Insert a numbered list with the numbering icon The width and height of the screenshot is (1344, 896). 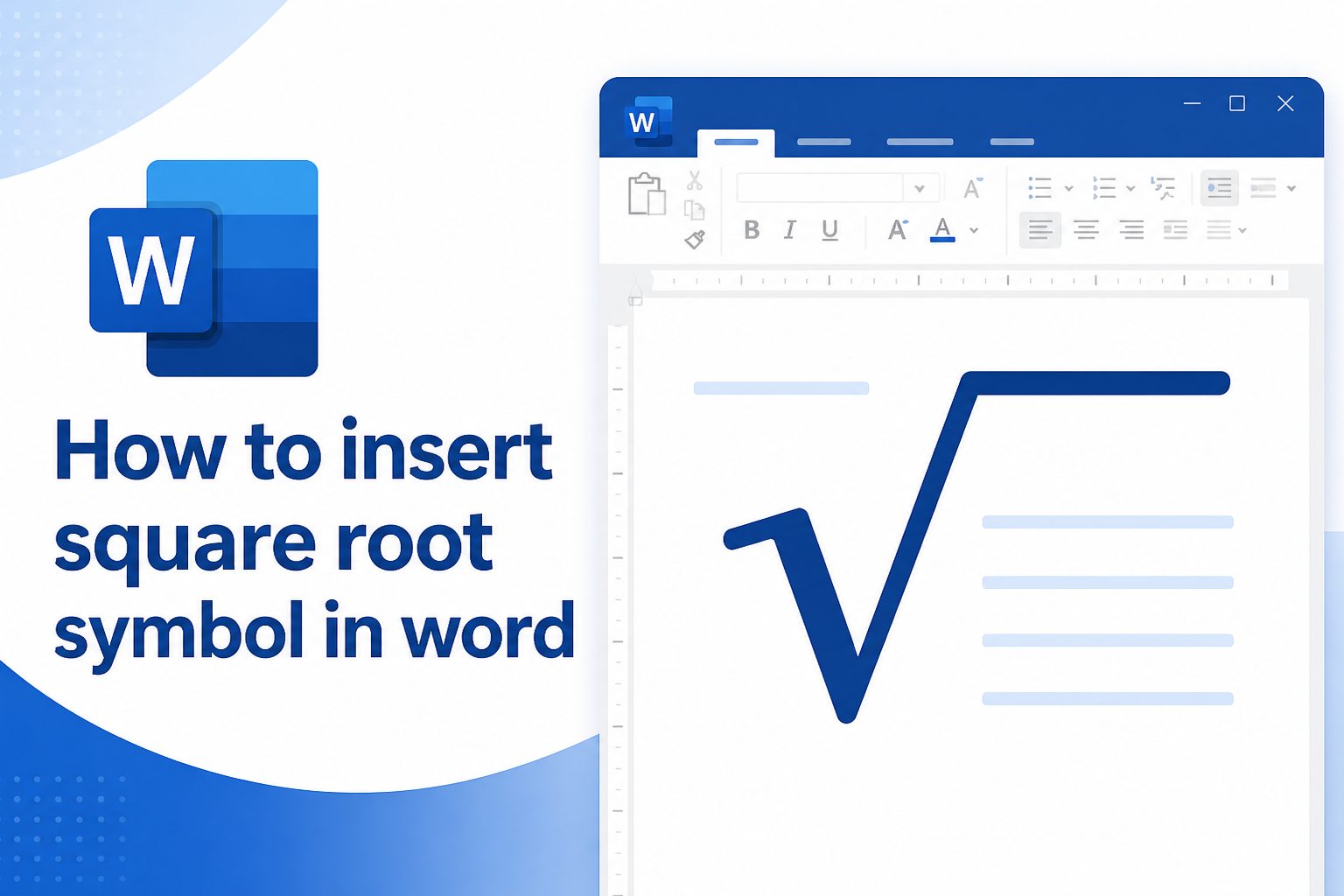tap(1104, 188)
